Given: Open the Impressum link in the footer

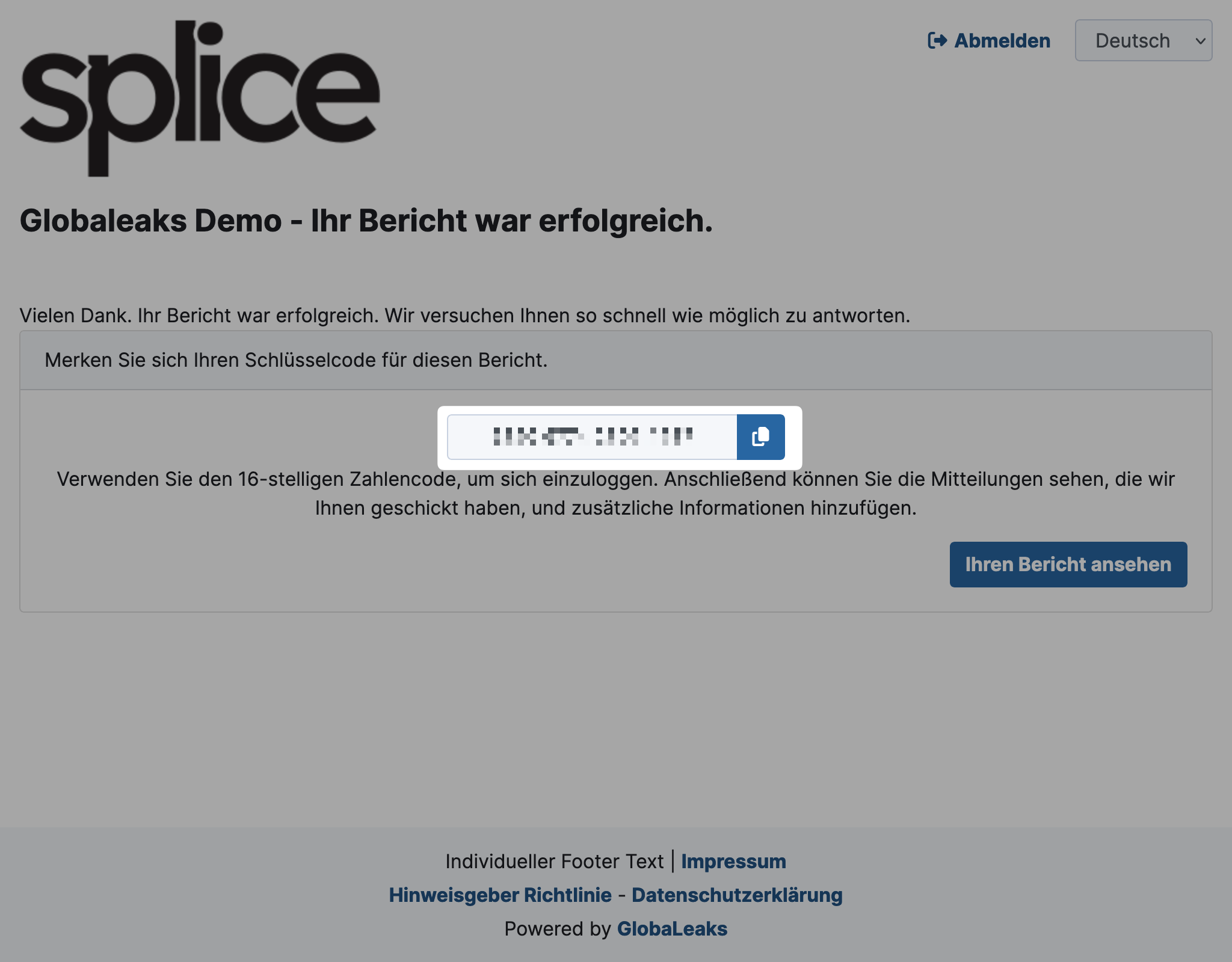Looking at the screenshot, I should tap(733, 862).
